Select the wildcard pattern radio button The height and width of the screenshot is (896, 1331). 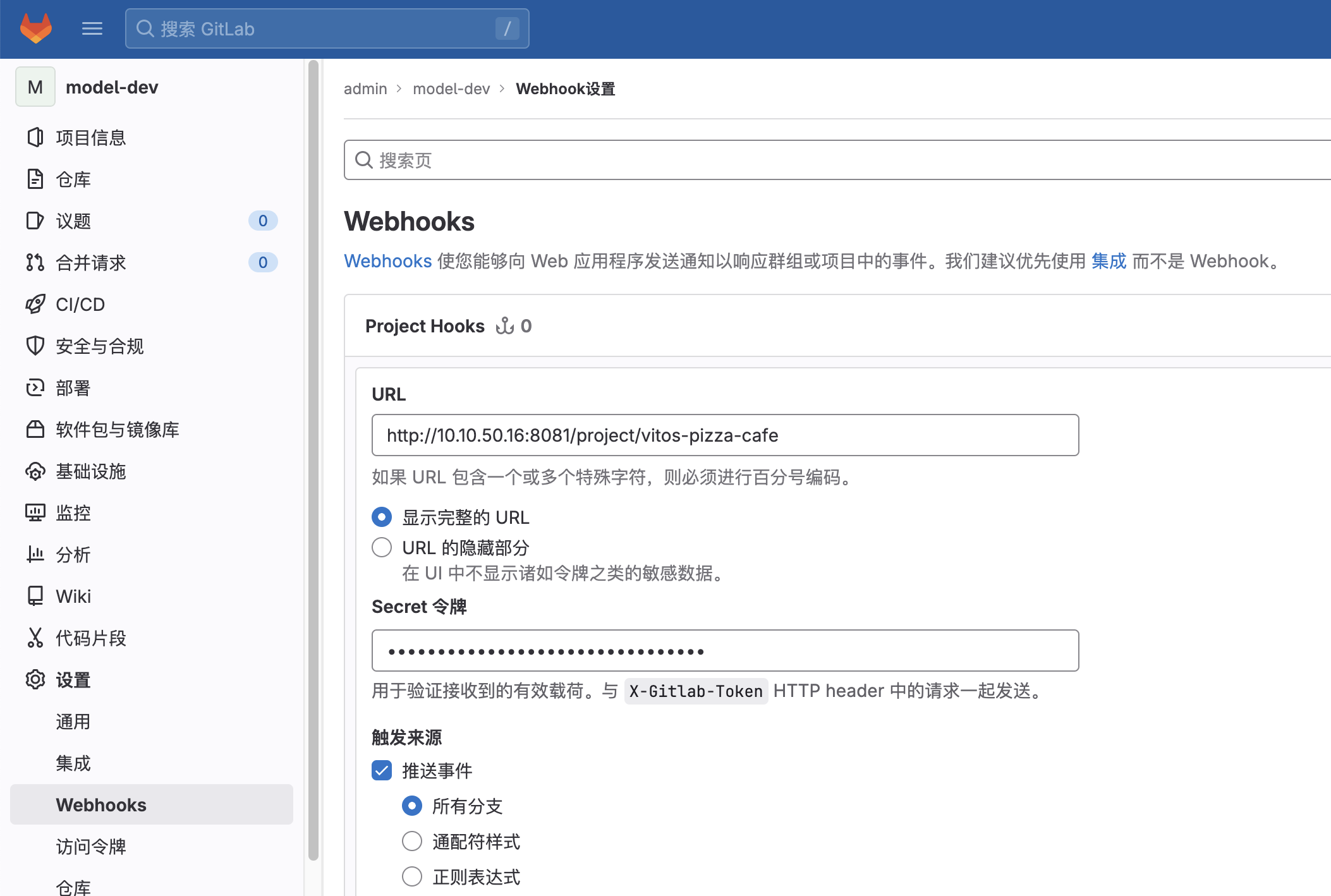coord(412,841)
